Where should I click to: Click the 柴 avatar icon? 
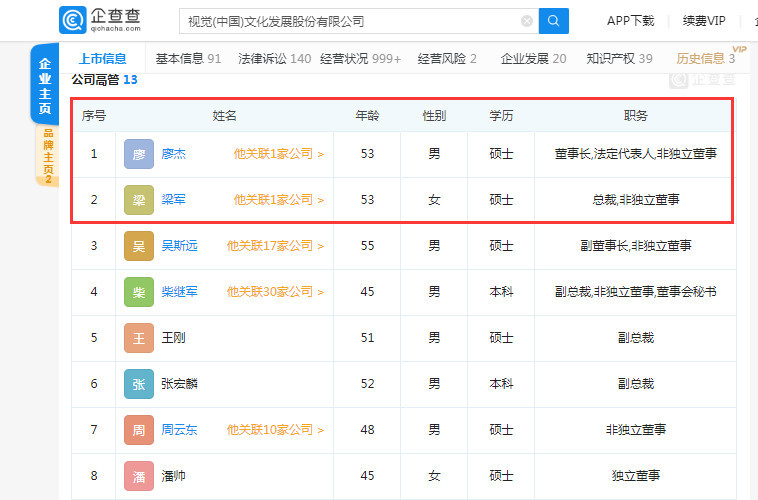coord(139,292)
